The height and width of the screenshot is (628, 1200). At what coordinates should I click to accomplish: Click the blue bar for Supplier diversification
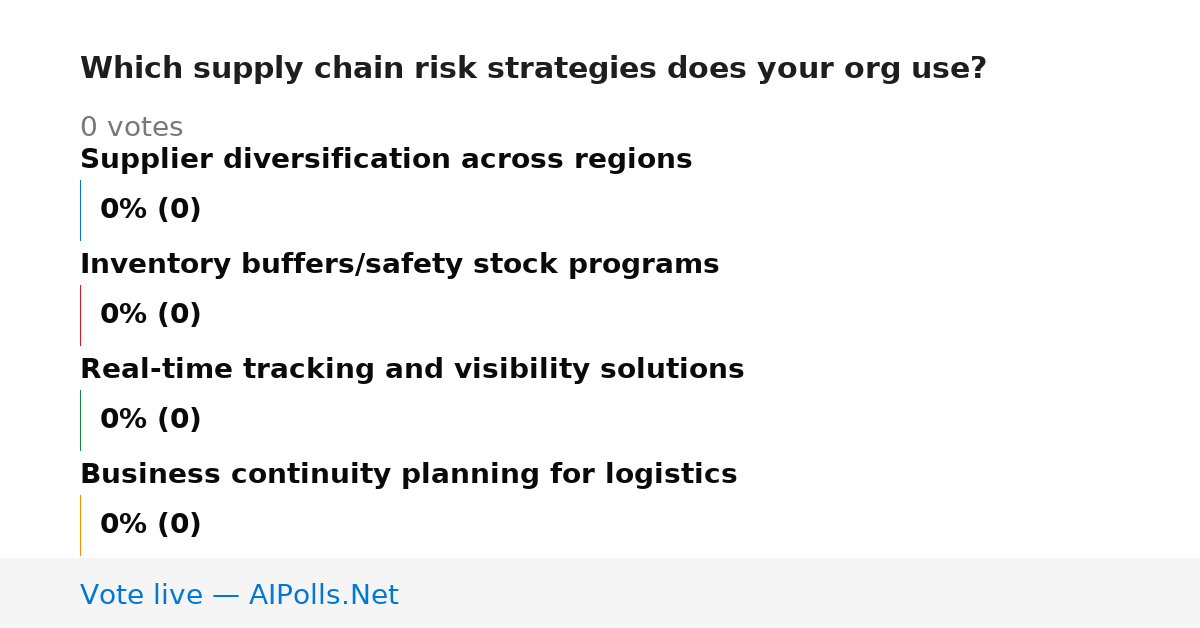pyautogui.click(x=80, y=210)
